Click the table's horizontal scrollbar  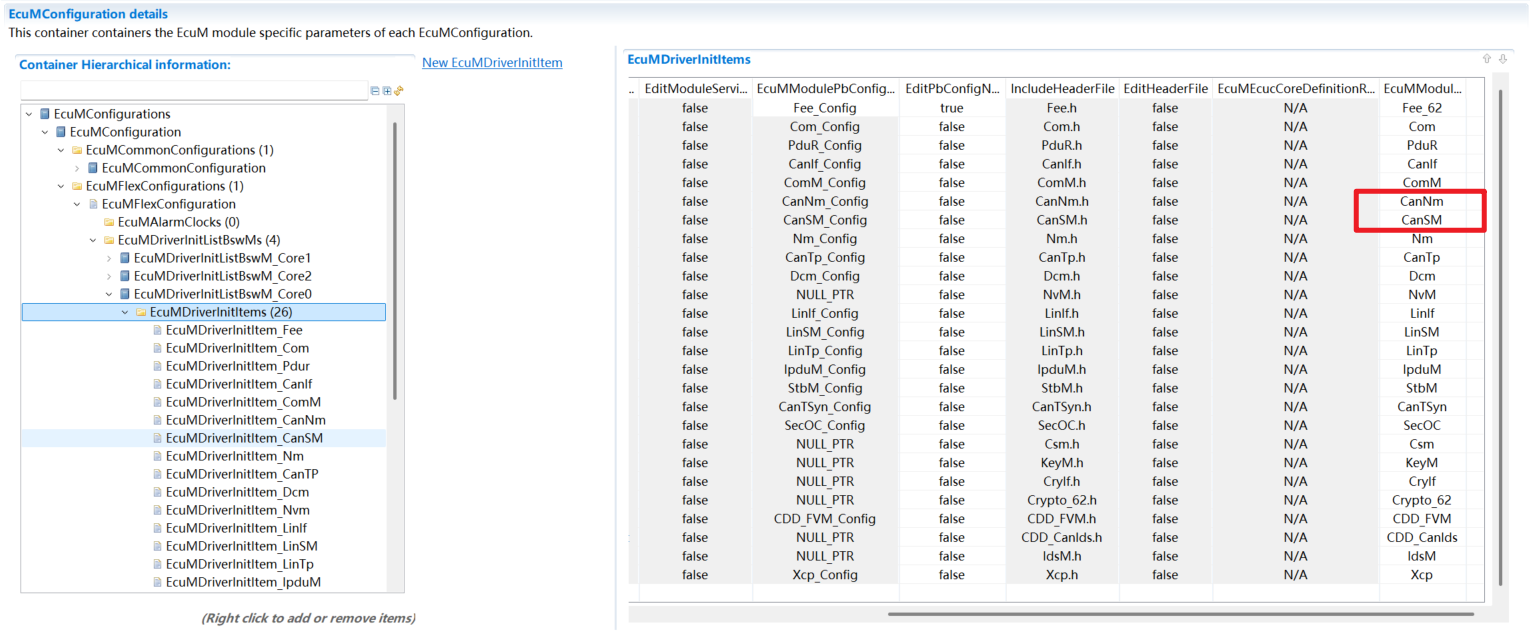coord(1180,613)
